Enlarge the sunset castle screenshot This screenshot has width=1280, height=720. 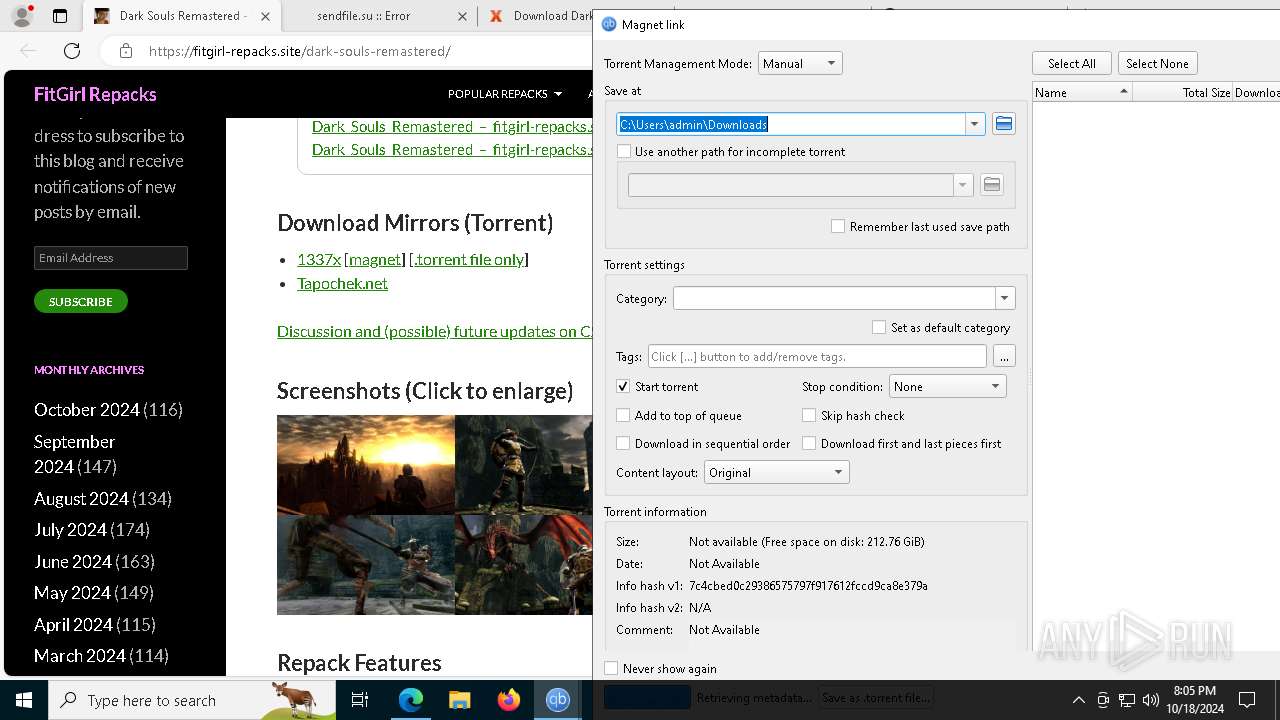click(x=366, y=465)
